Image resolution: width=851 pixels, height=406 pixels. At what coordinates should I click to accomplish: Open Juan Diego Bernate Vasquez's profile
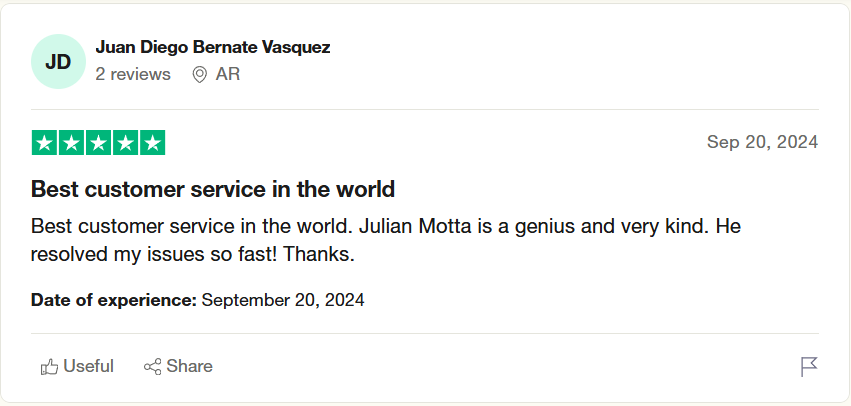(212, 47)
